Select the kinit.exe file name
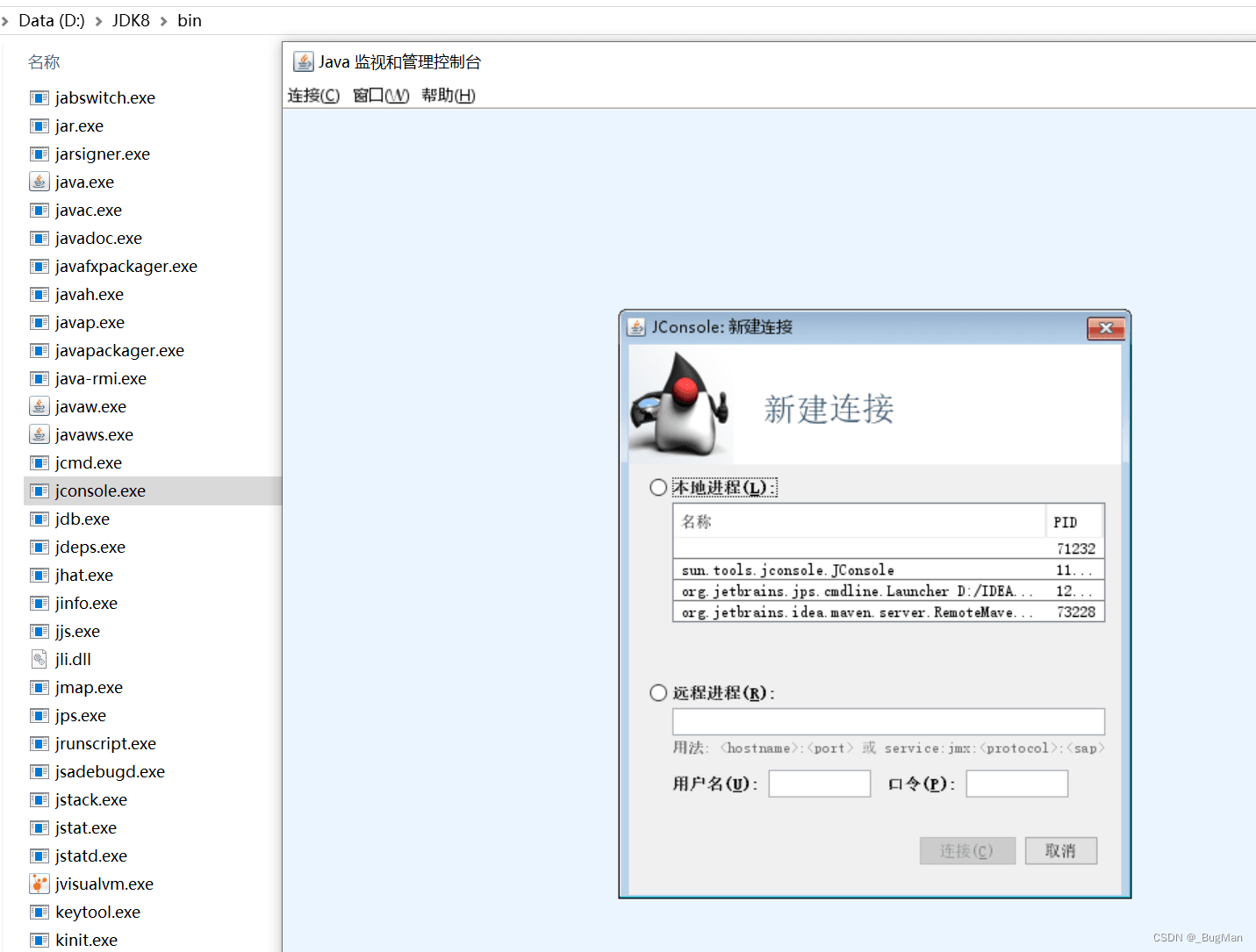This screenshot has height=952, width=1256. click(86, 941)
